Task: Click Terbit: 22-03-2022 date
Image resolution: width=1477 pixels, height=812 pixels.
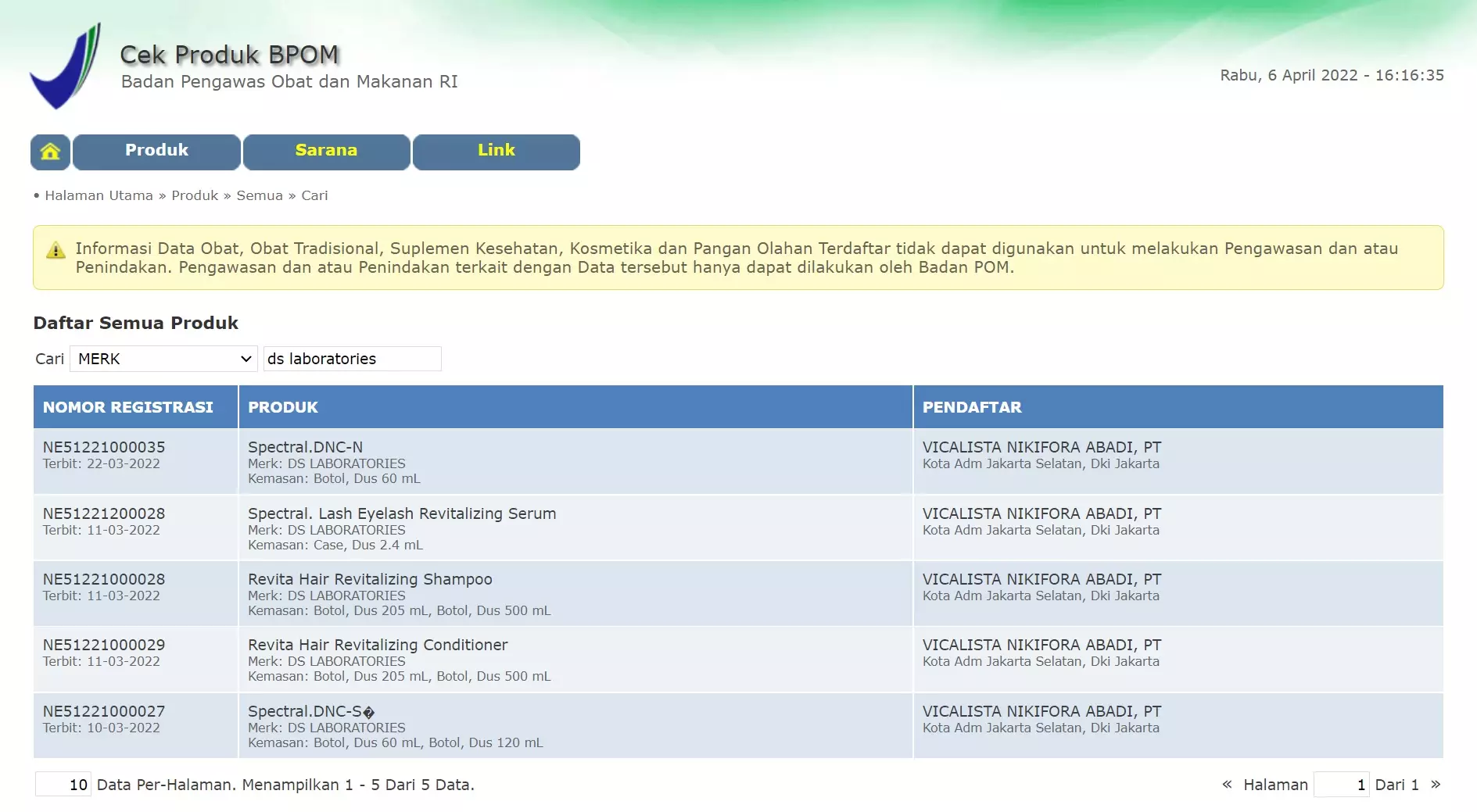Action: pyautogui.click(x=101, y=463)
